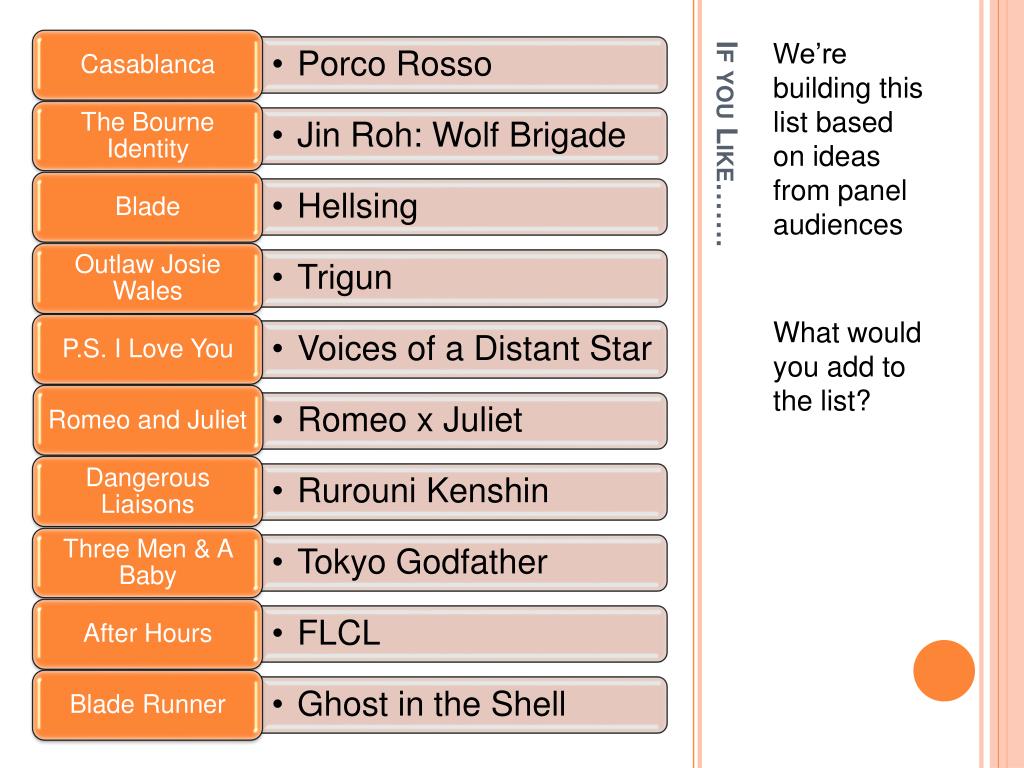Select the Romeo and Juliet orange box

(x=148, y=421)
